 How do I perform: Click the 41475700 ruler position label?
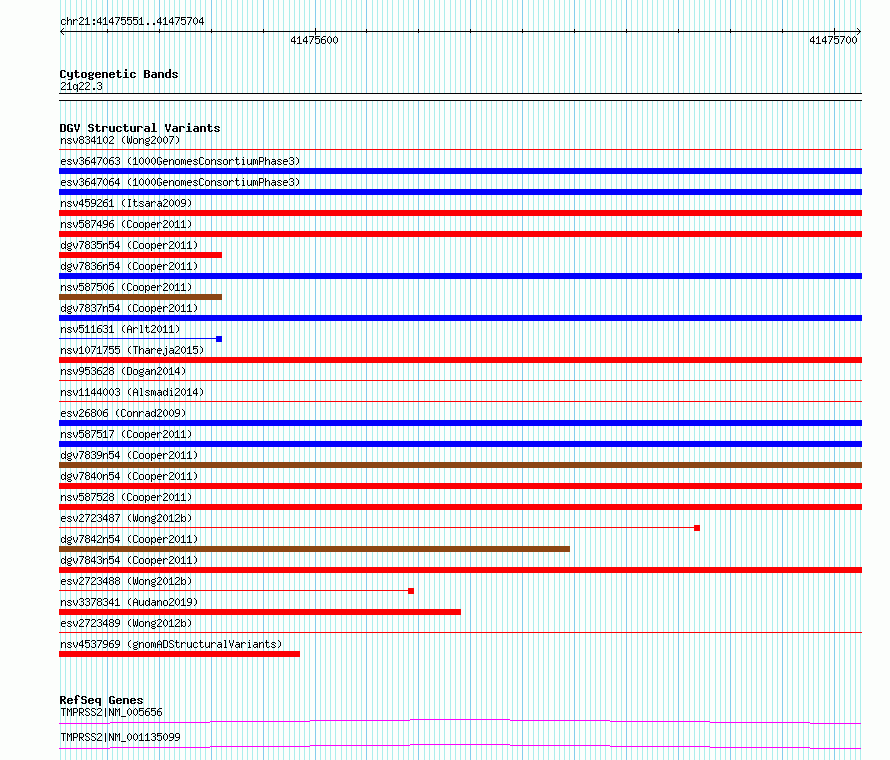pos(833,40)
